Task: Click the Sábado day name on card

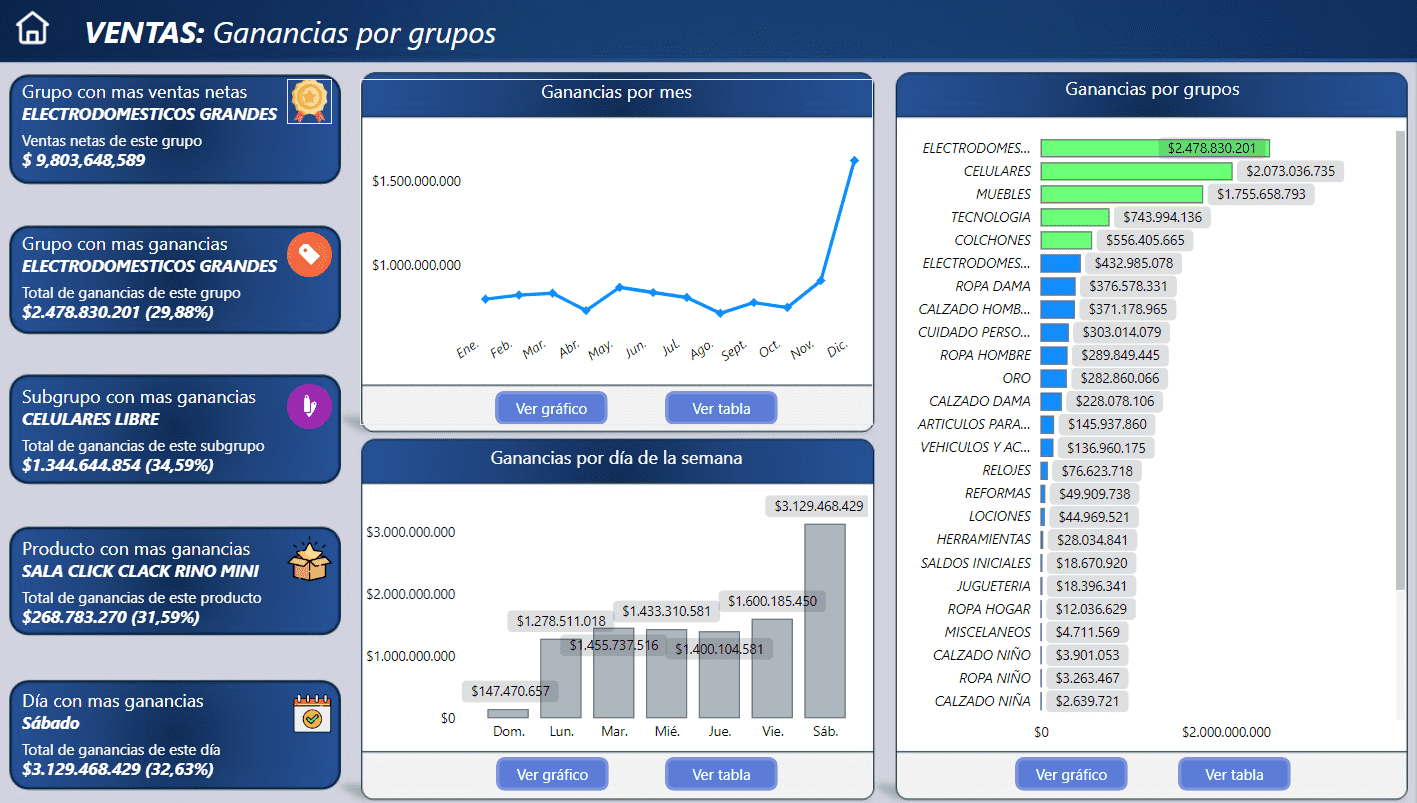Action: click(x=51, y=723)
